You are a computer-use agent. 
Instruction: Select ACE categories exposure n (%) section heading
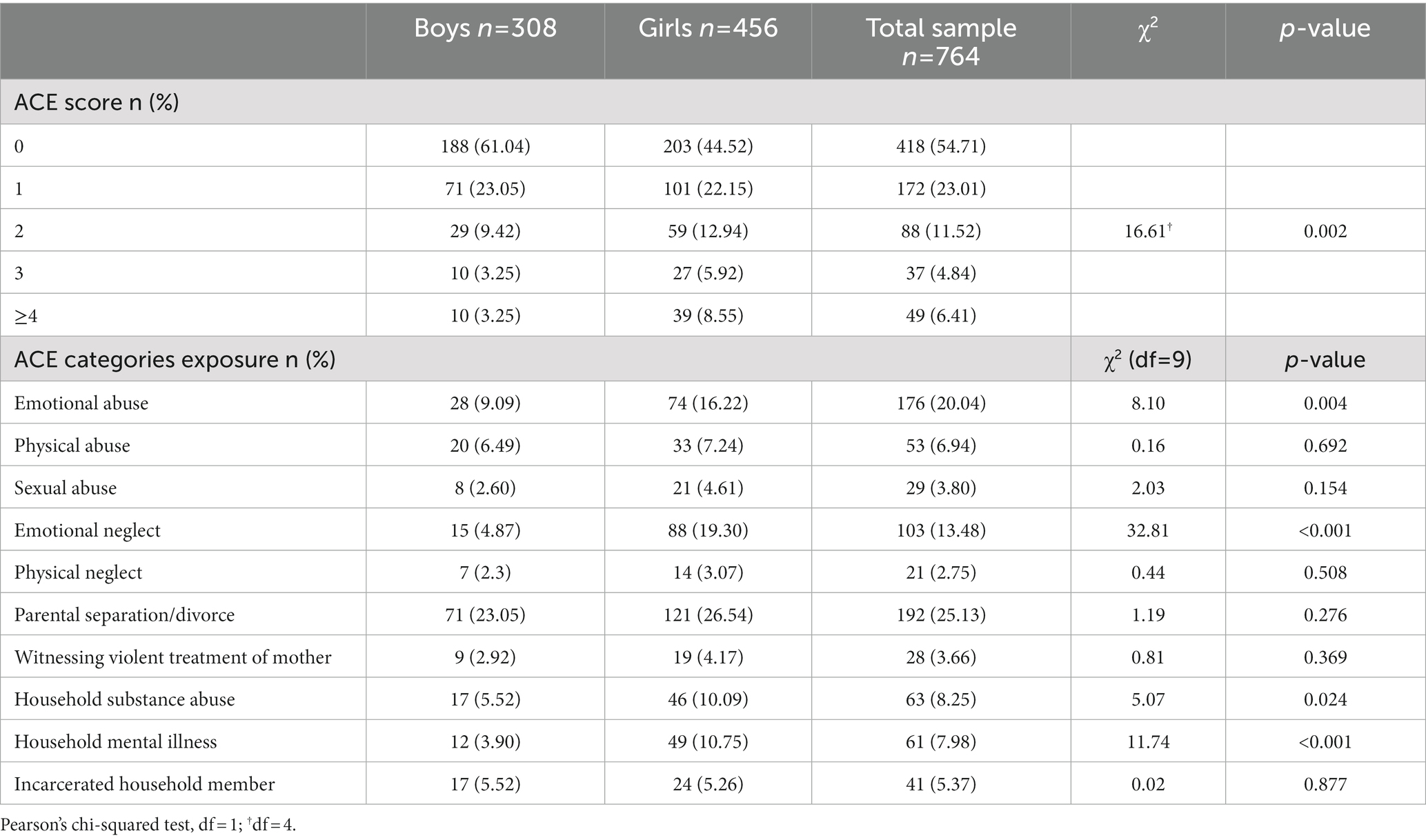175,359
